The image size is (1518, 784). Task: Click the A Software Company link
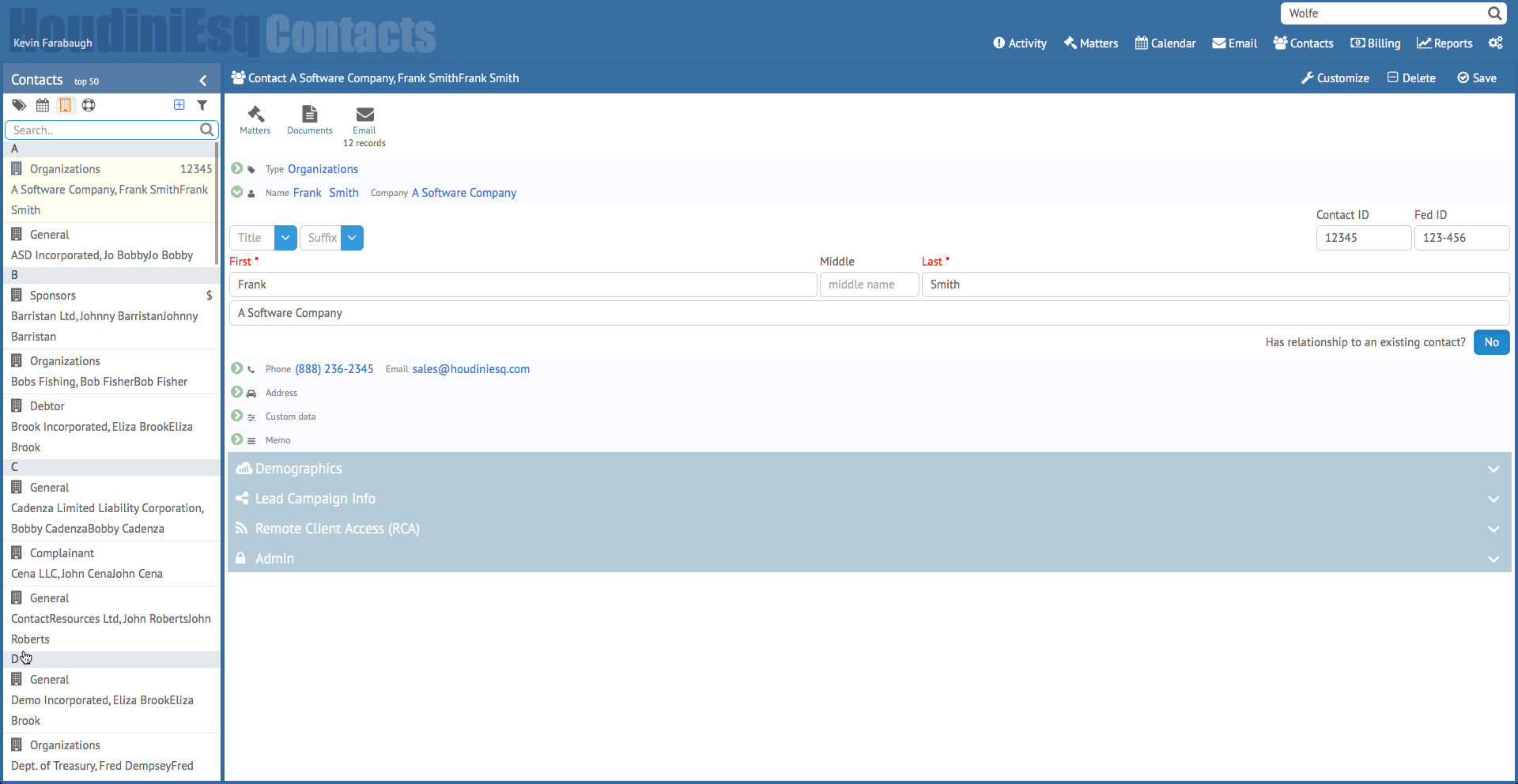[x=464, y=193]
